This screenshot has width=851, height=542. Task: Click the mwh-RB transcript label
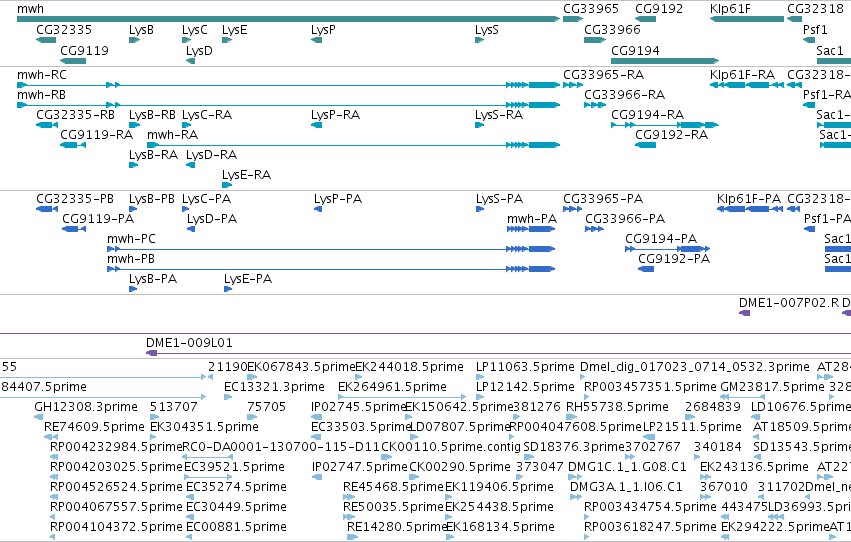coord(41,94)
